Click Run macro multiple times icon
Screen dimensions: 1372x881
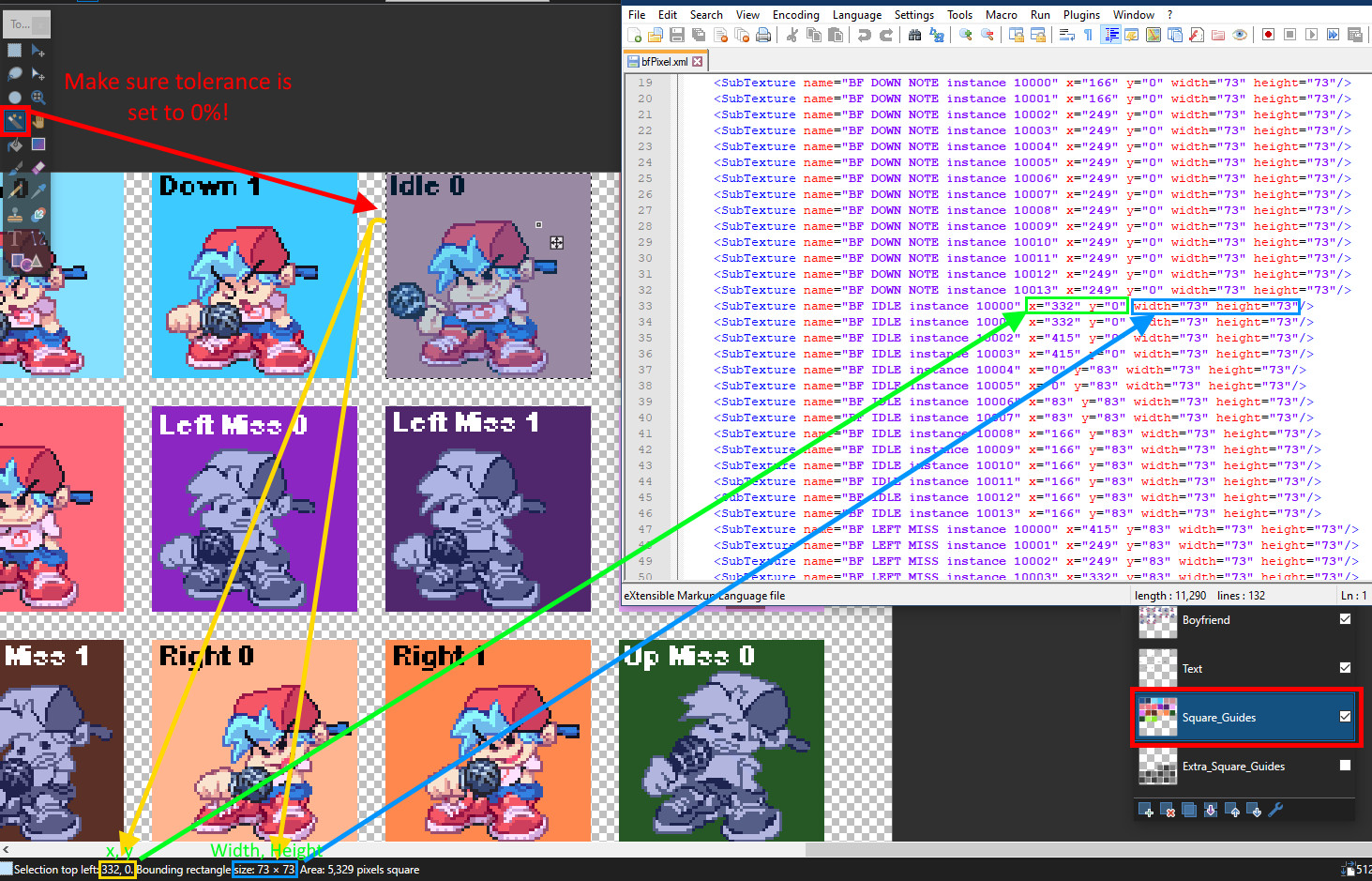1333,35
